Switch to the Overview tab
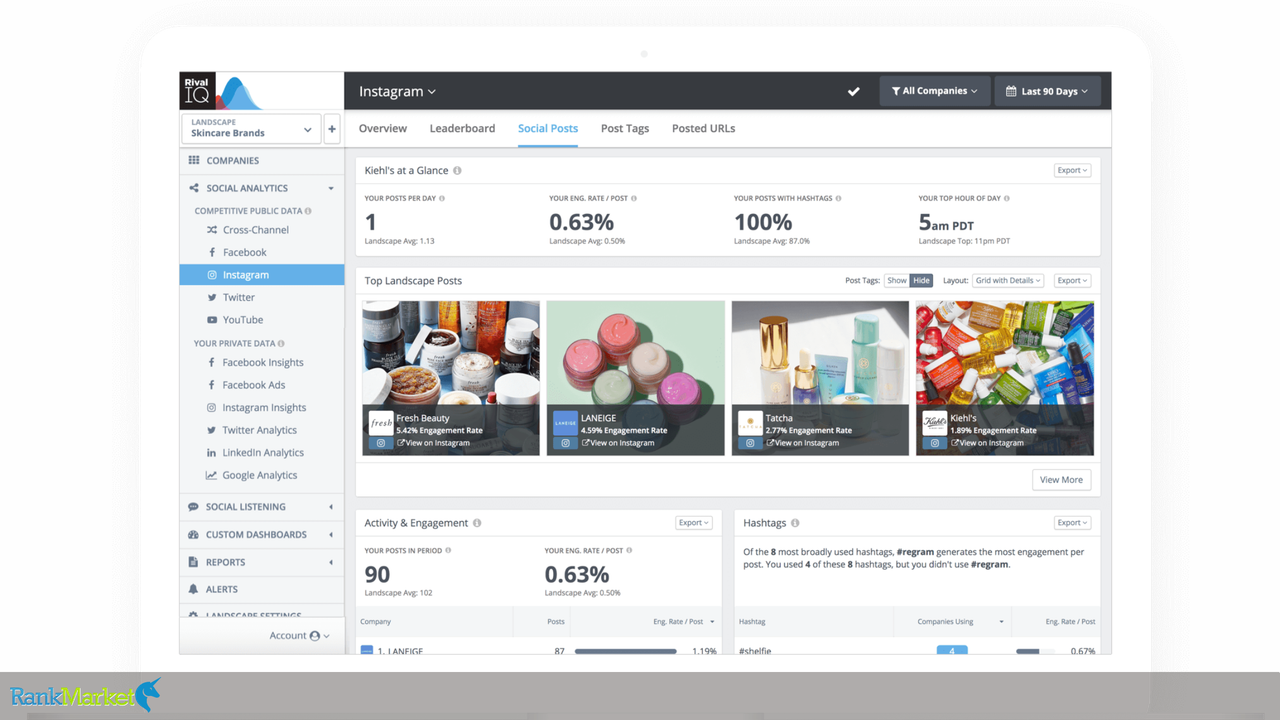Image resolution: width=1280 pixels, height=720 pixels. click(x=383, y=128)
